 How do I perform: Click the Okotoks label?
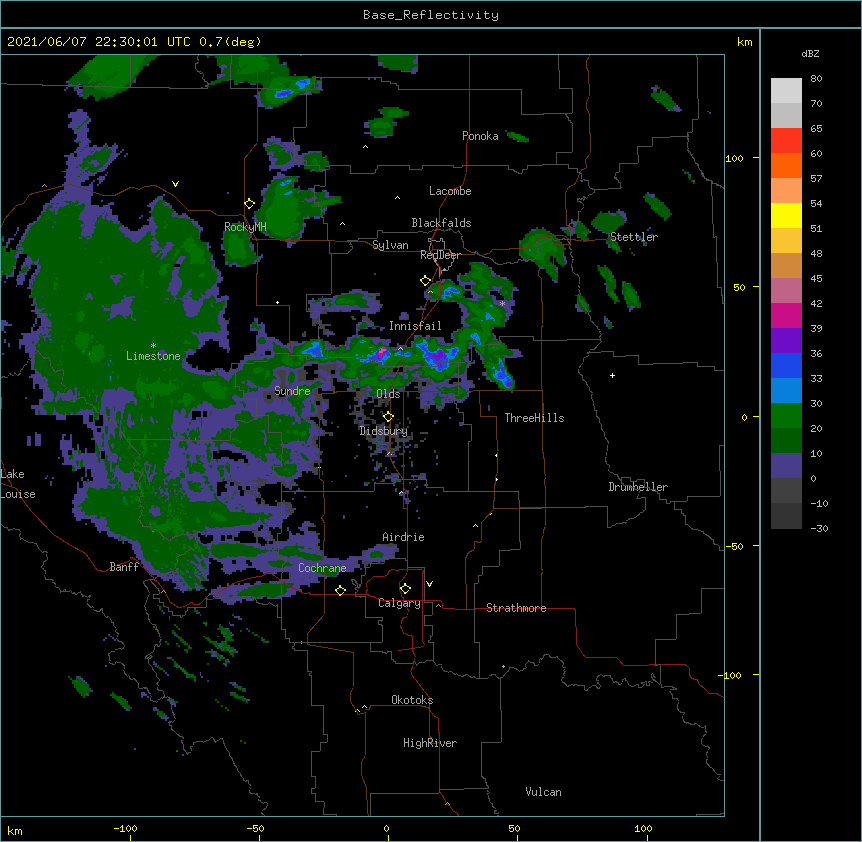coord(412,700)
